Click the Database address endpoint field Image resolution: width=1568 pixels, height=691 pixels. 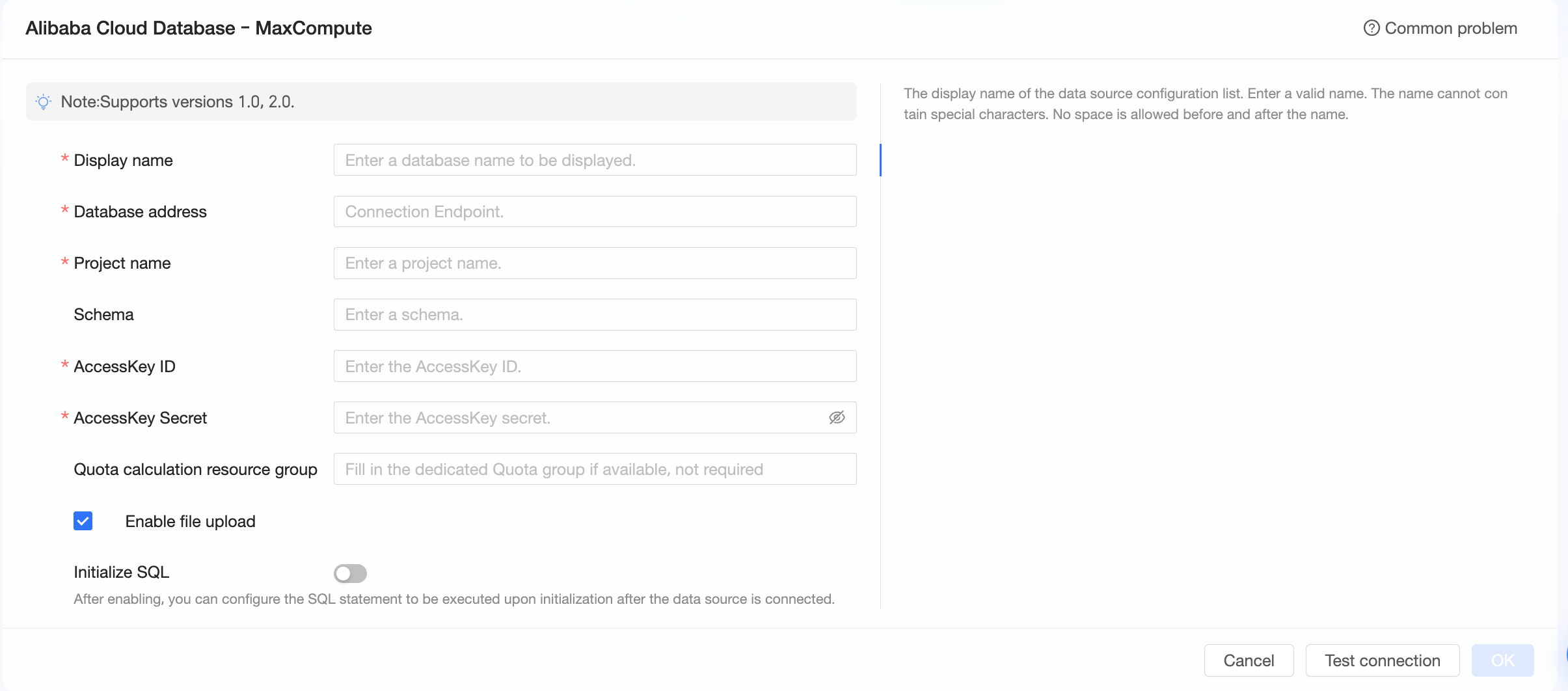595,211
